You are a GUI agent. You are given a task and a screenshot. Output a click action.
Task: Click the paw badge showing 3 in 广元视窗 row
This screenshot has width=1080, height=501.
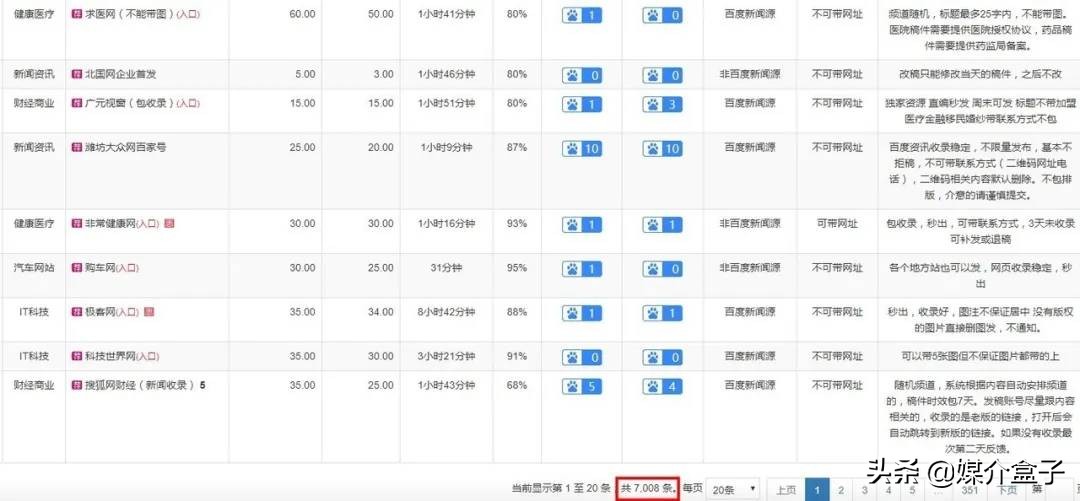663,104
